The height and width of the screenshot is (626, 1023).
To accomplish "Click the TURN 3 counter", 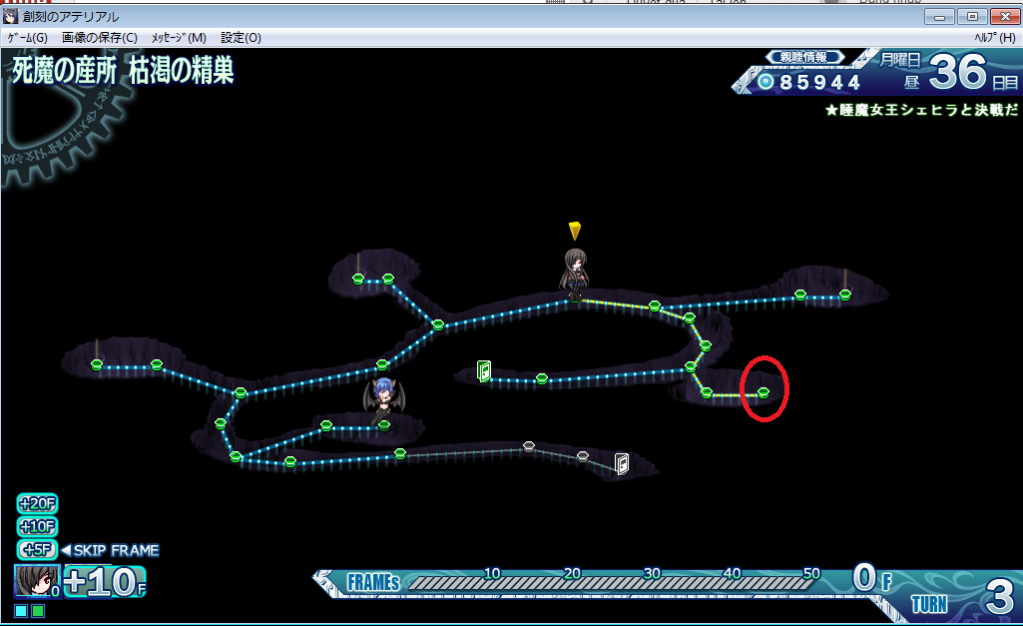I will [x=963, y=598].
